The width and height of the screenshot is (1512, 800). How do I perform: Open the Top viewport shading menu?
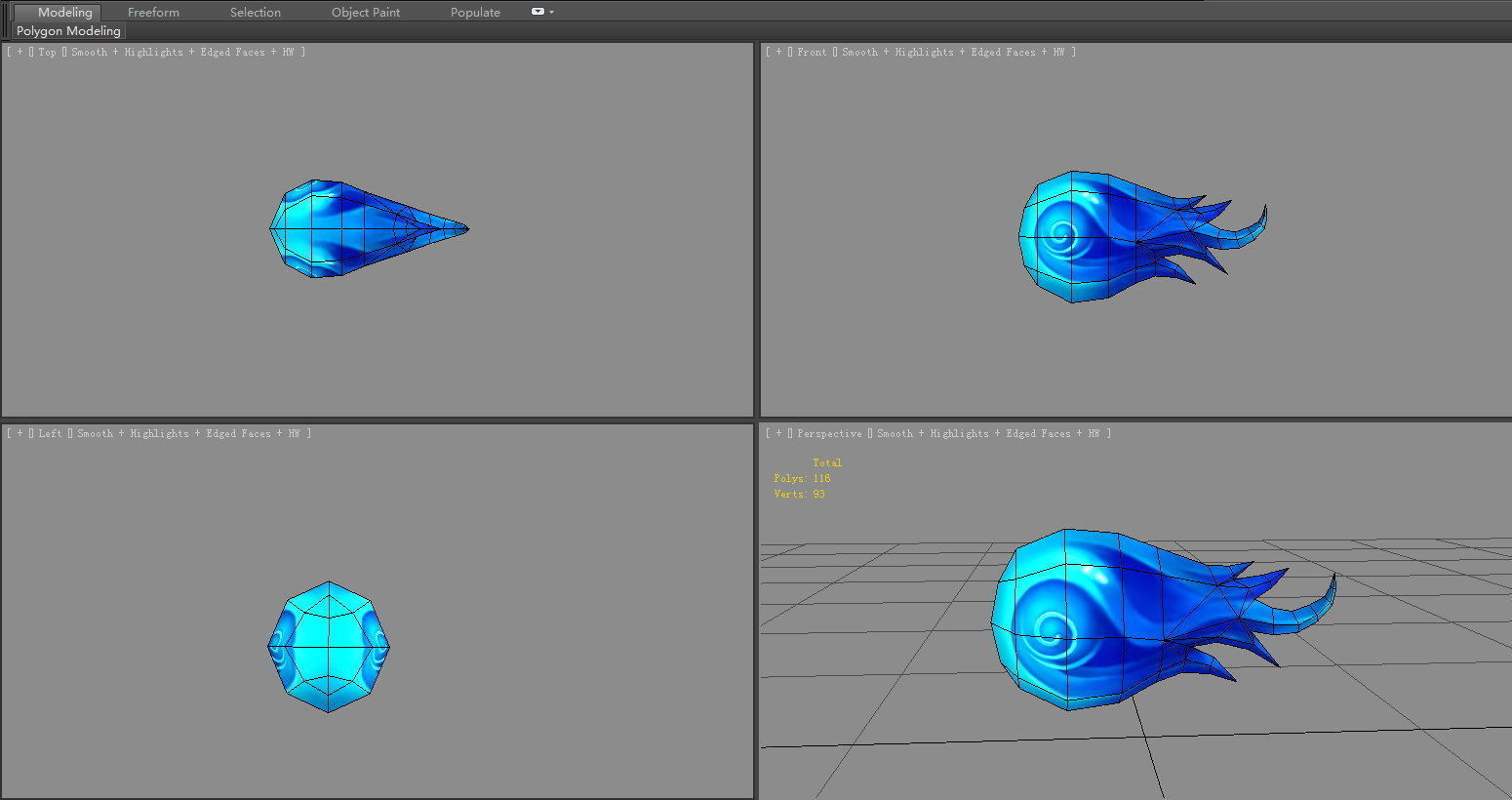pos(182,52)
